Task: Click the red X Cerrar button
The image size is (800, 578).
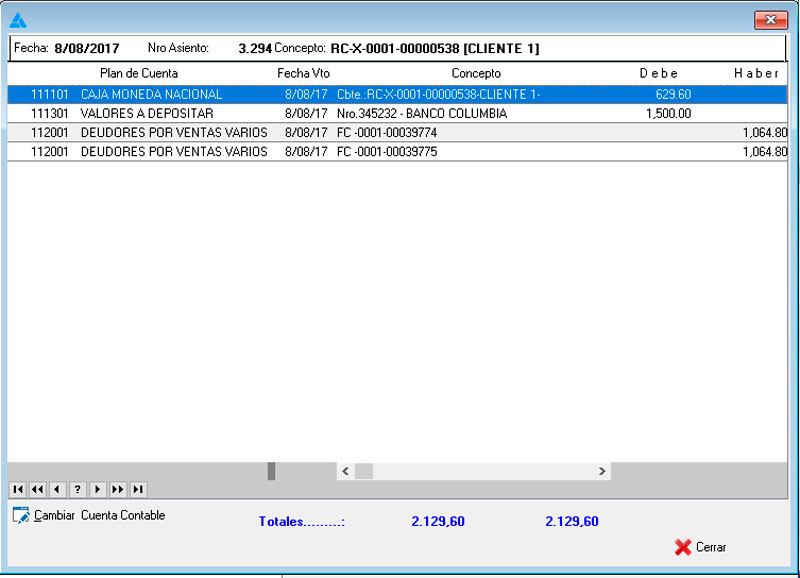Action: (700, 547)
